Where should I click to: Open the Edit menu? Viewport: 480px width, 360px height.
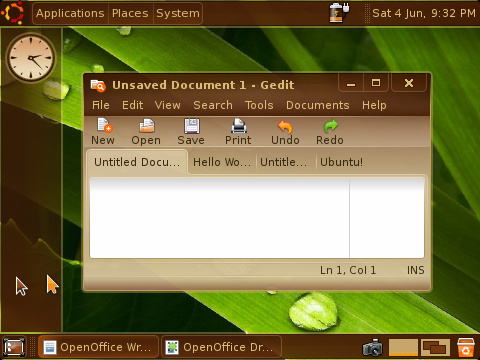click(x=132, y=105)
